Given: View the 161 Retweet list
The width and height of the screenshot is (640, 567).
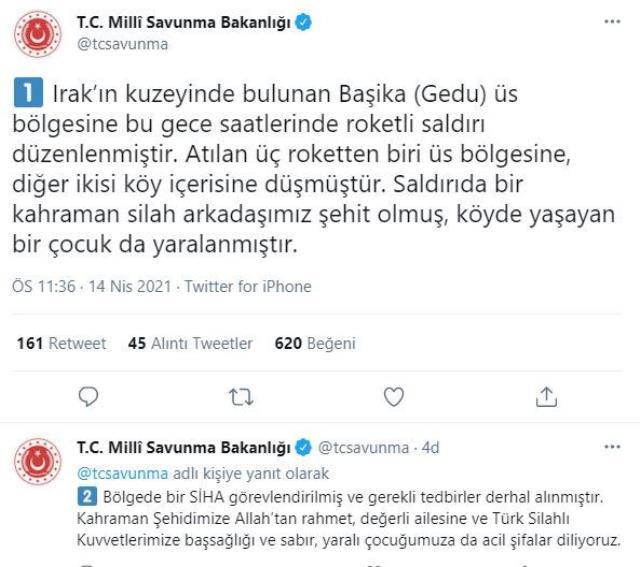Looking at the screenshot, I should coord(61,343).
